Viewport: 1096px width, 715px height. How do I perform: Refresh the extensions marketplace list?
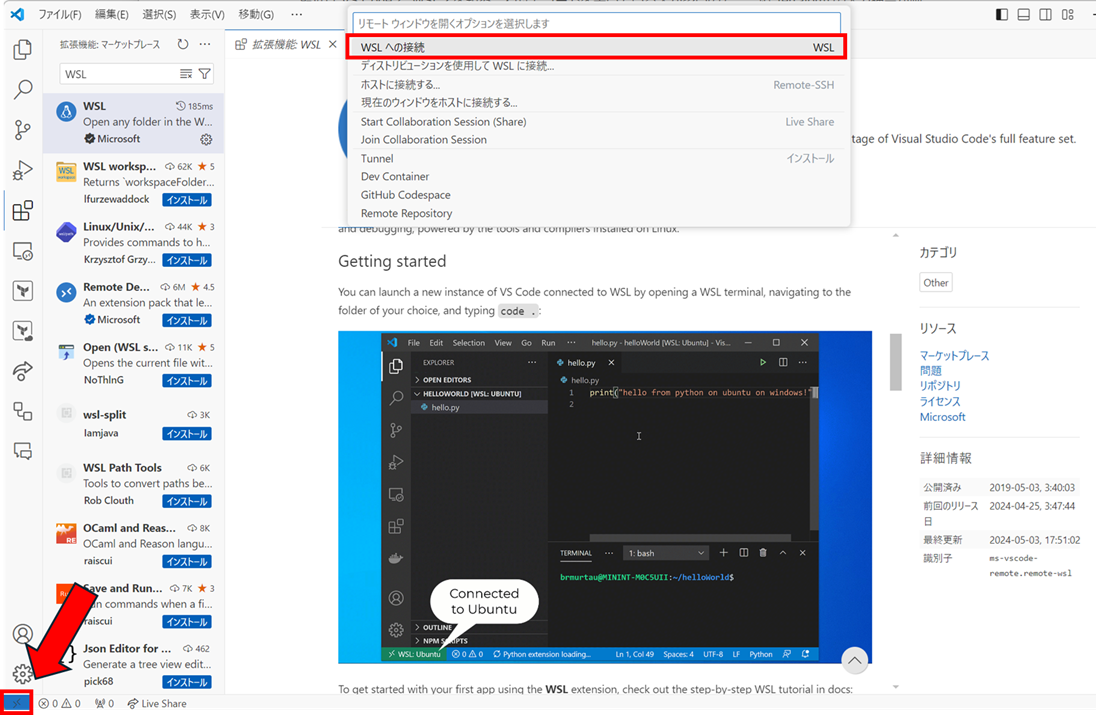pyautogui.click(x=182, y=44)
